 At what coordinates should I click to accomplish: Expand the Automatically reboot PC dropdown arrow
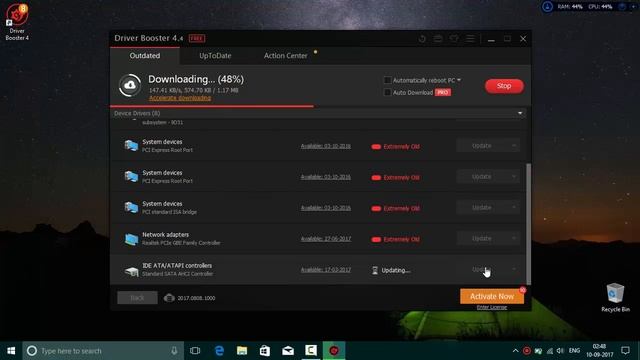coord(459,80)
